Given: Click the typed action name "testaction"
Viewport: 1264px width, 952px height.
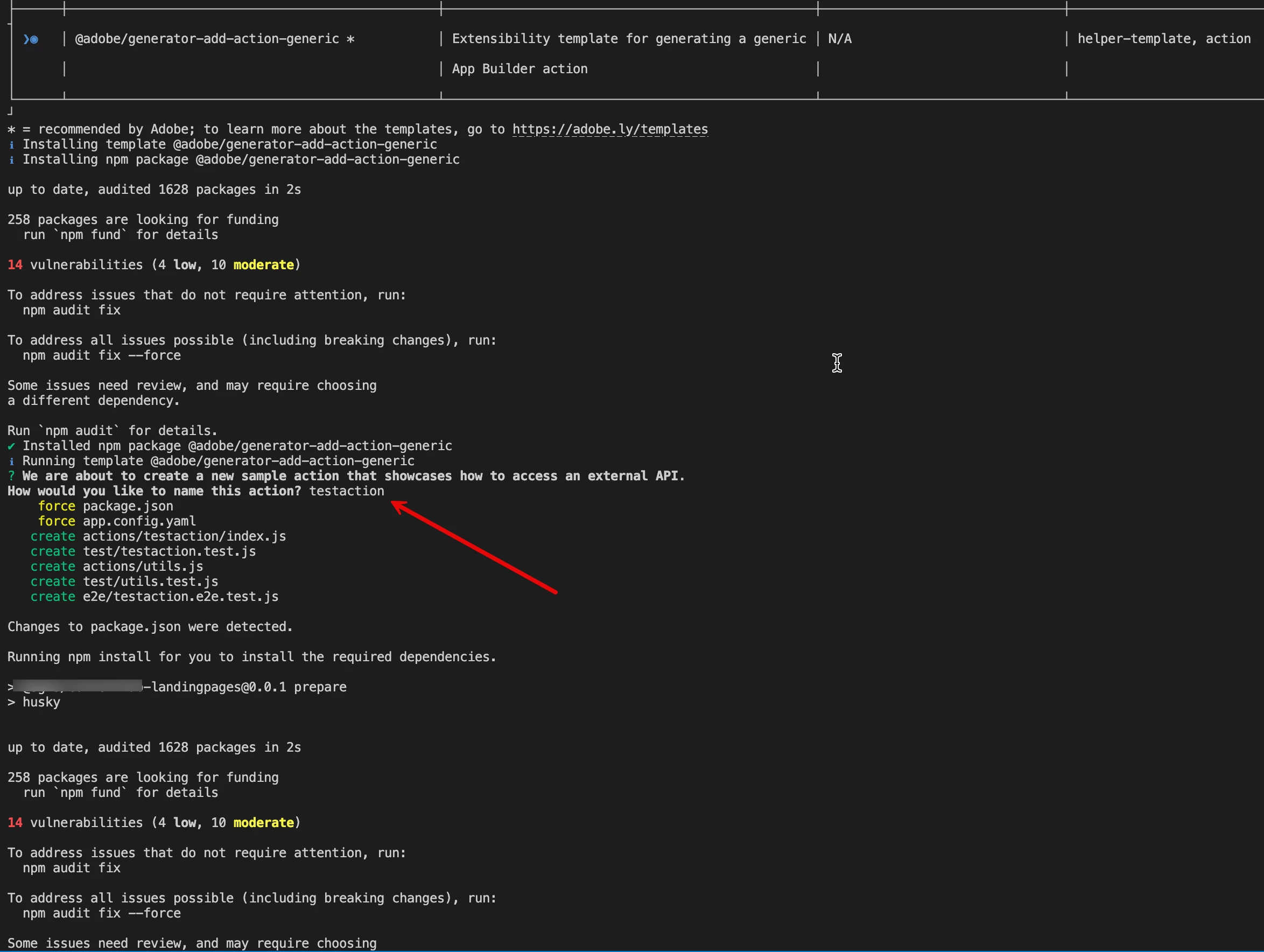Looking at the screenshot, I should point(346,491).
